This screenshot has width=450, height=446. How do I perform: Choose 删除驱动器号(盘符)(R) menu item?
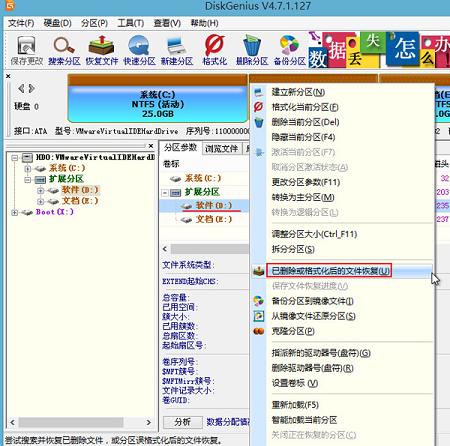coord(343,368)
